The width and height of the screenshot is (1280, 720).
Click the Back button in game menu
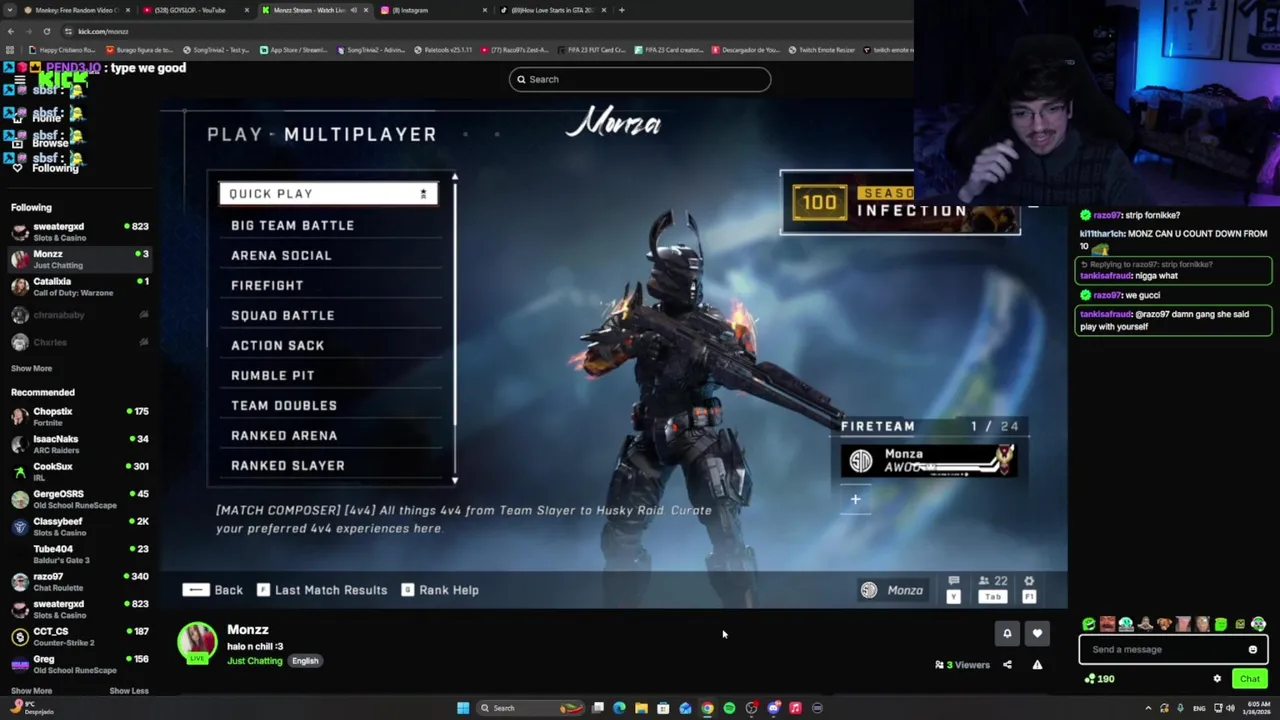pos(213,590)
